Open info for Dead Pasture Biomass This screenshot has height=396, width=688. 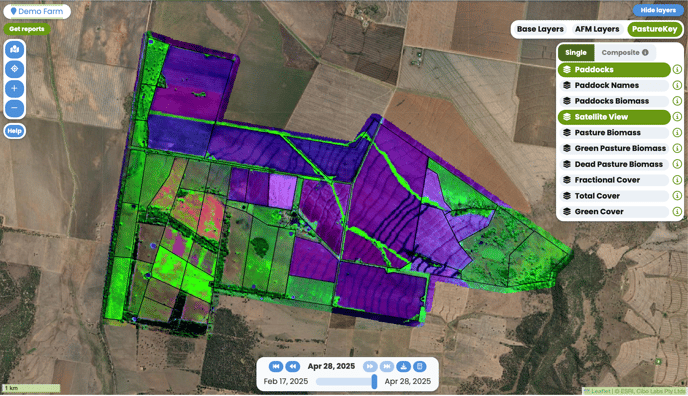677,164
